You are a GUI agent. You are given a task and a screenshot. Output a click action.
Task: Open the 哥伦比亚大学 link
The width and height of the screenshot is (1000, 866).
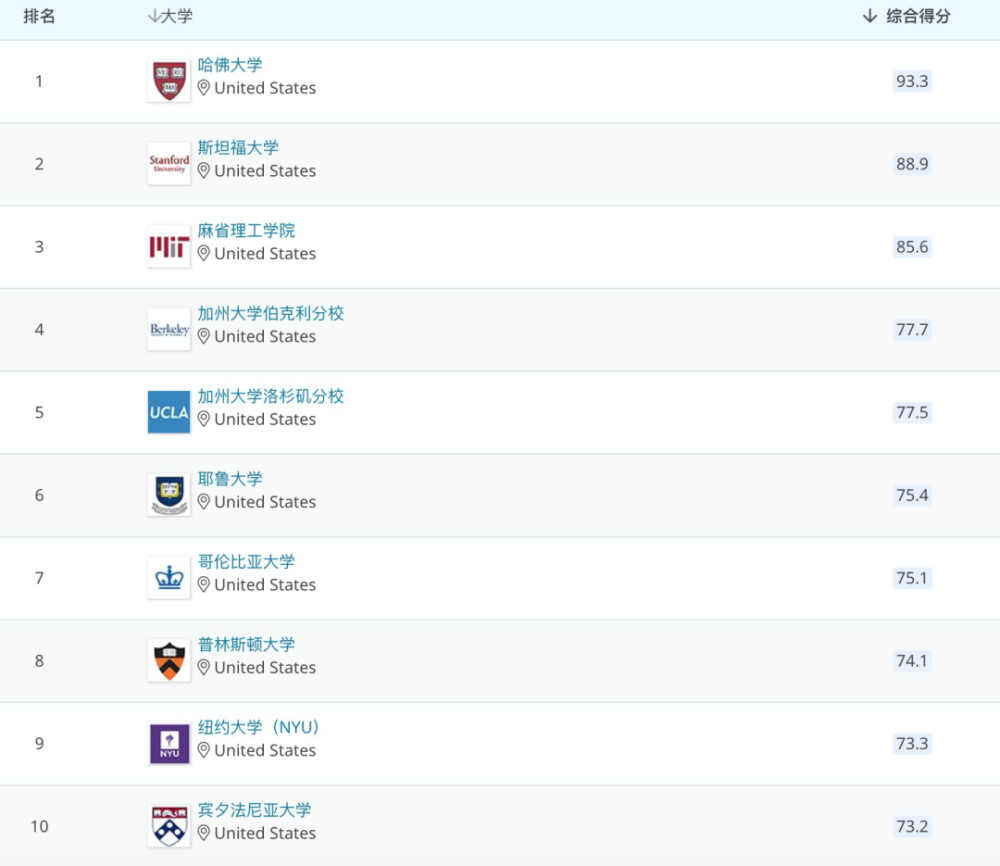(246, 562)
